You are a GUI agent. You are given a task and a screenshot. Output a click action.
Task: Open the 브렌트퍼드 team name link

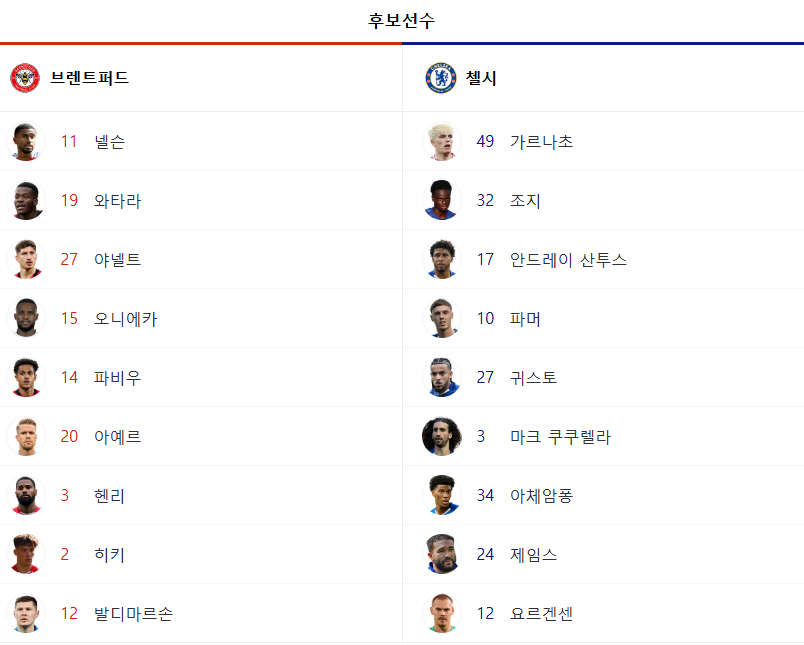[x=89, y=78]
